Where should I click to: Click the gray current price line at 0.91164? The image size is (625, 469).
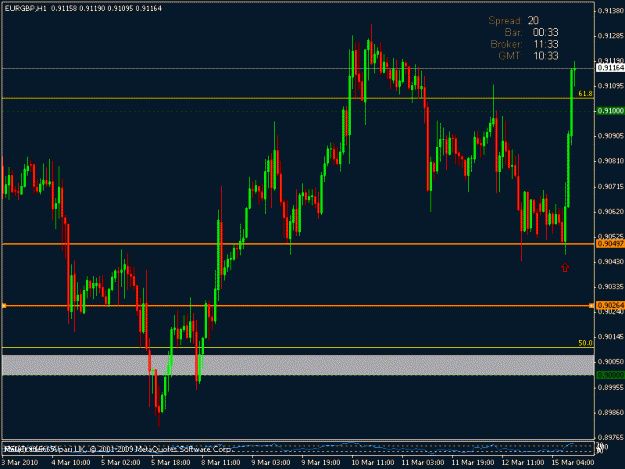pos(298,69)
